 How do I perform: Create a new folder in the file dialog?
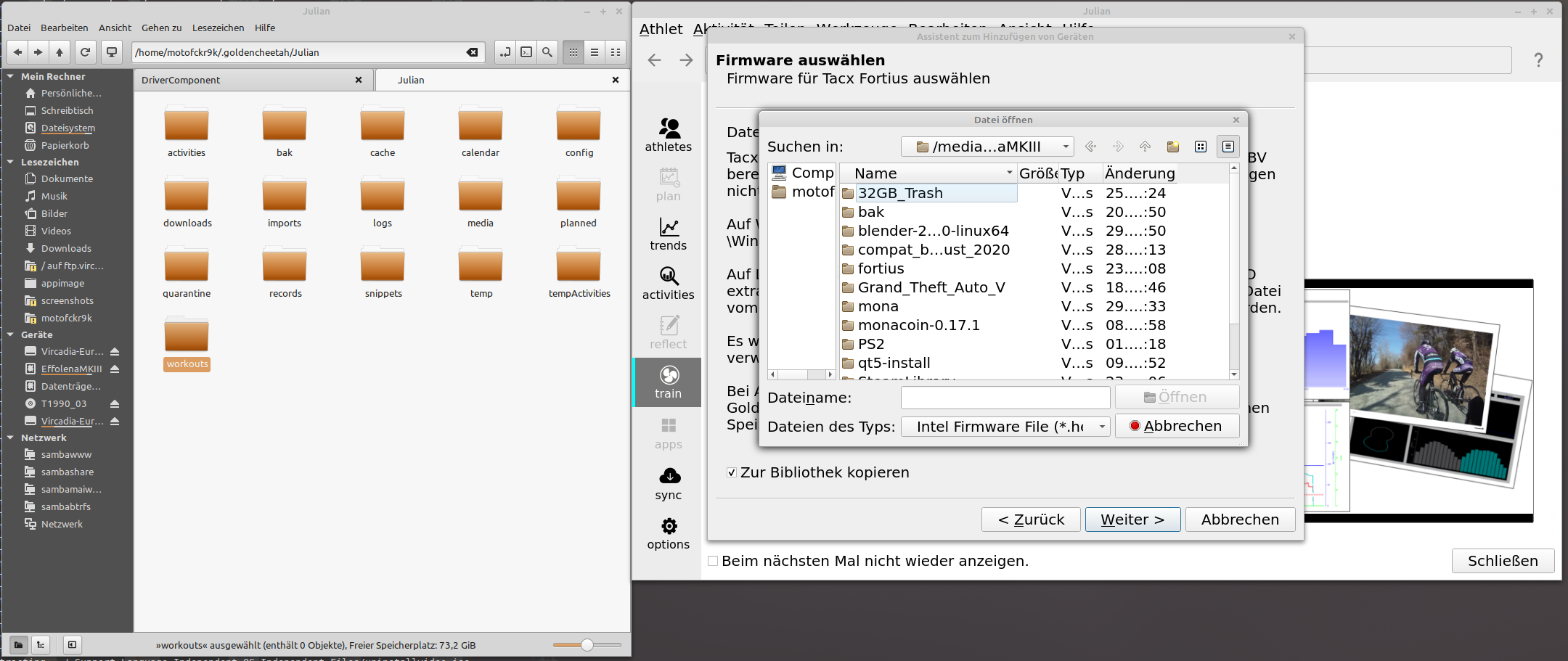coord(1172,146)
